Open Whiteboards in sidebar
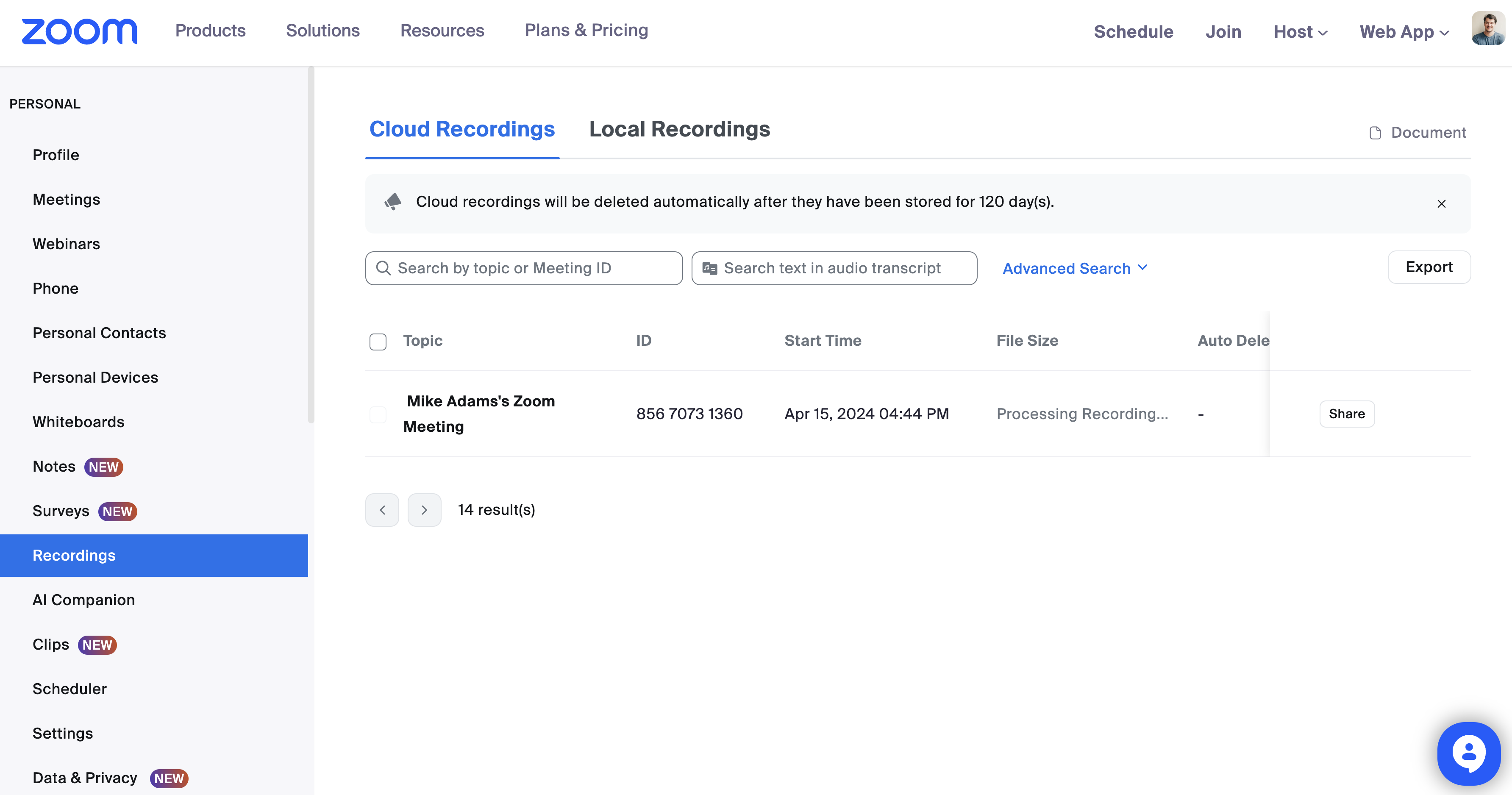1512x795 pixels. (x=78, y=422)
